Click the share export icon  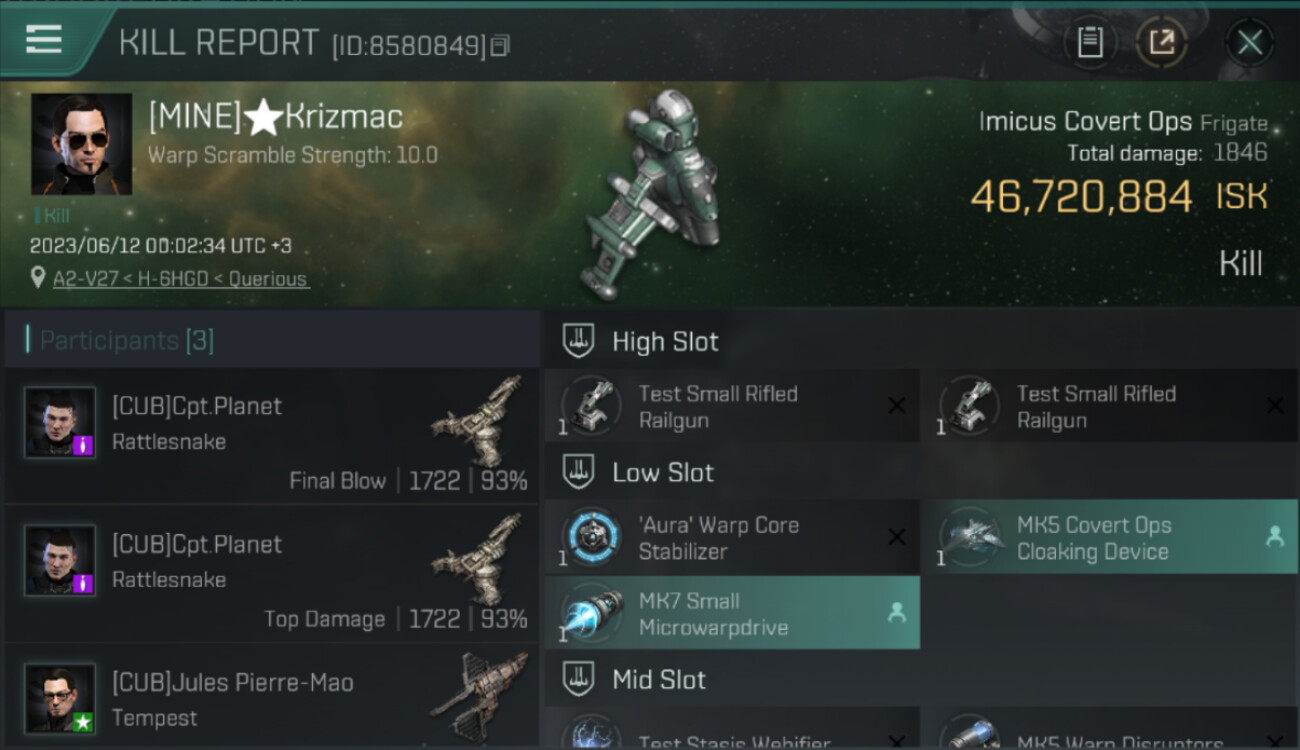tap(1162, 42)
